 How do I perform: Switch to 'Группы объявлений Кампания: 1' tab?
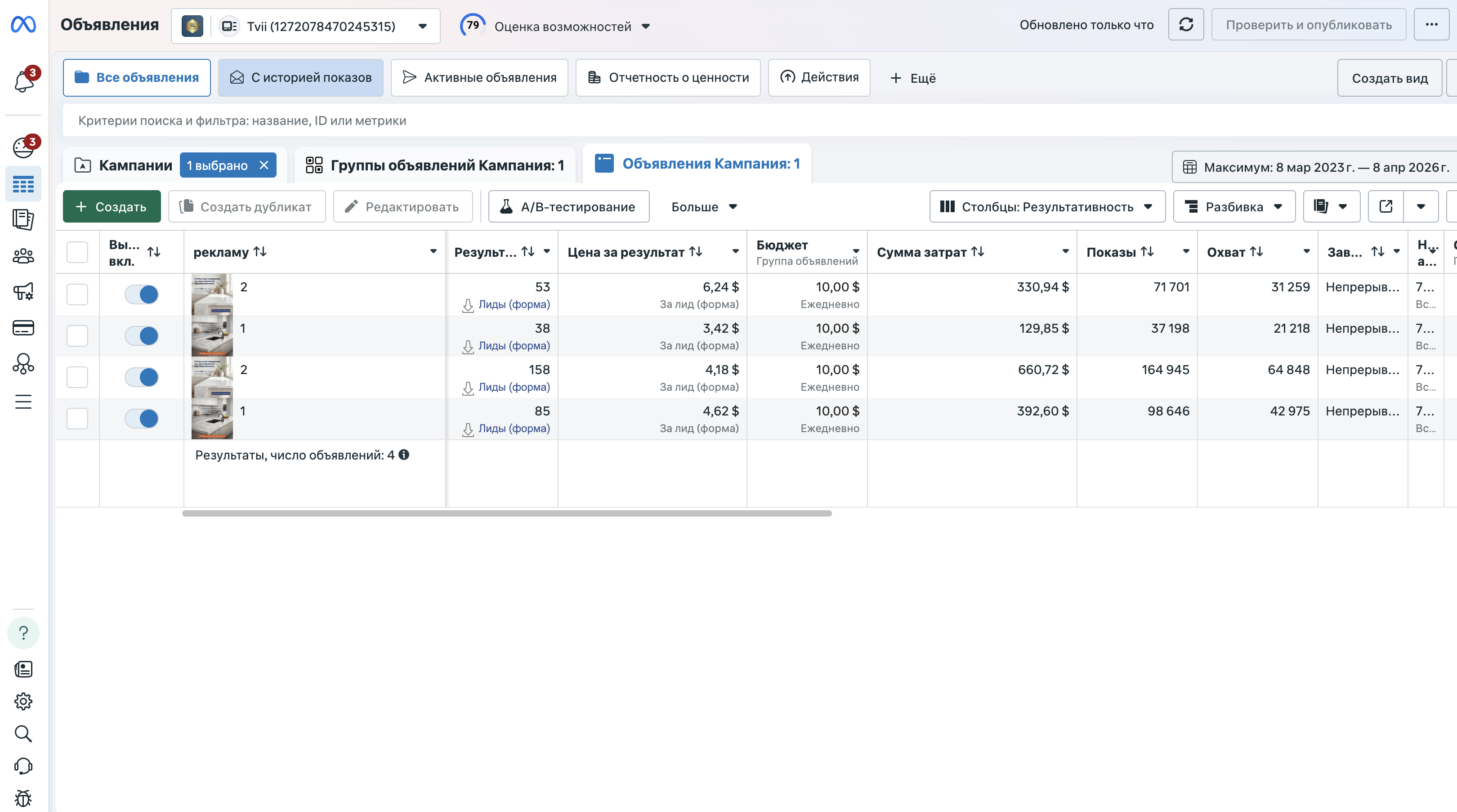point(435,165)
